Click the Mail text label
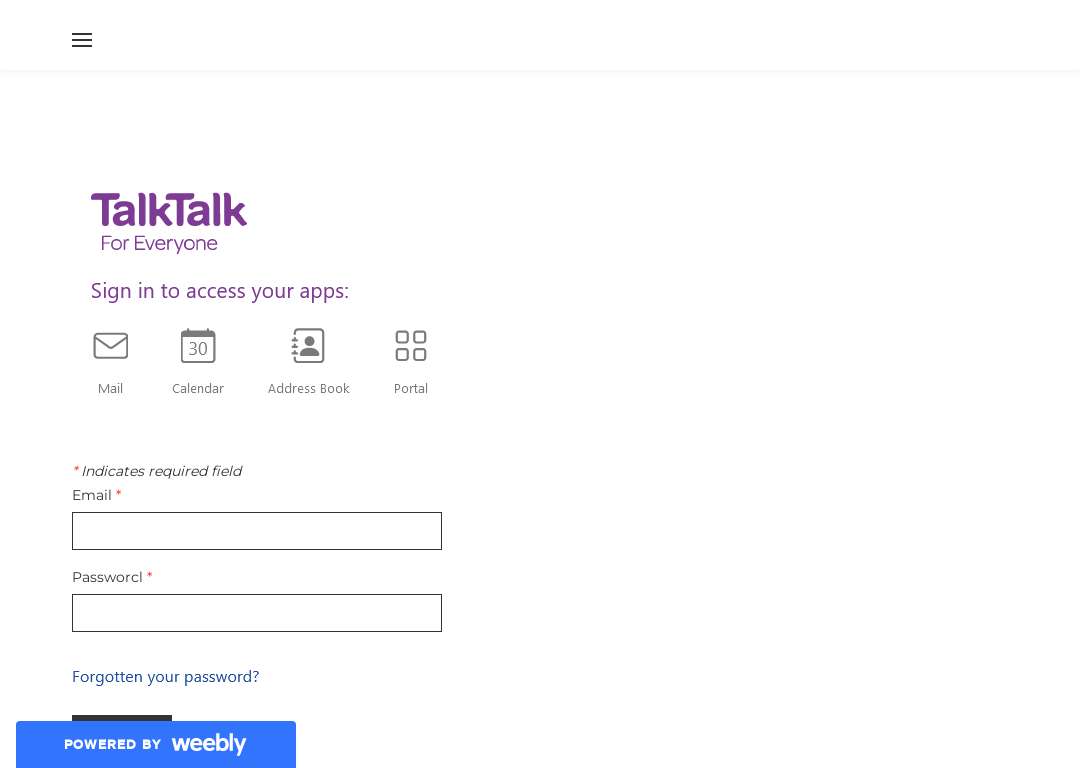 pyautogui.click(x=110, y=388)
